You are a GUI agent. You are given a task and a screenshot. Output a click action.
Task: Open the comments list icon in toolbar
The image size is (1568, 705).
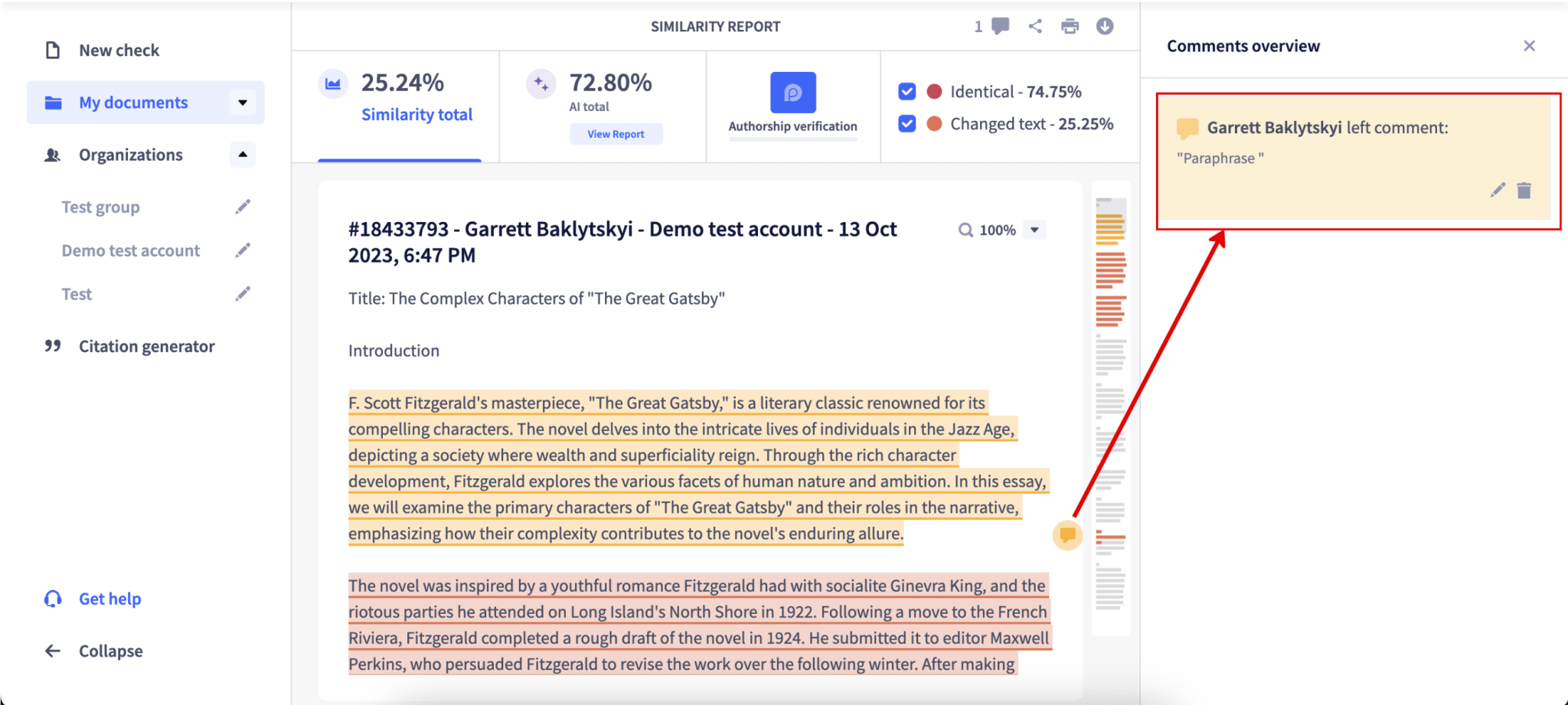(x=999, y=25)
